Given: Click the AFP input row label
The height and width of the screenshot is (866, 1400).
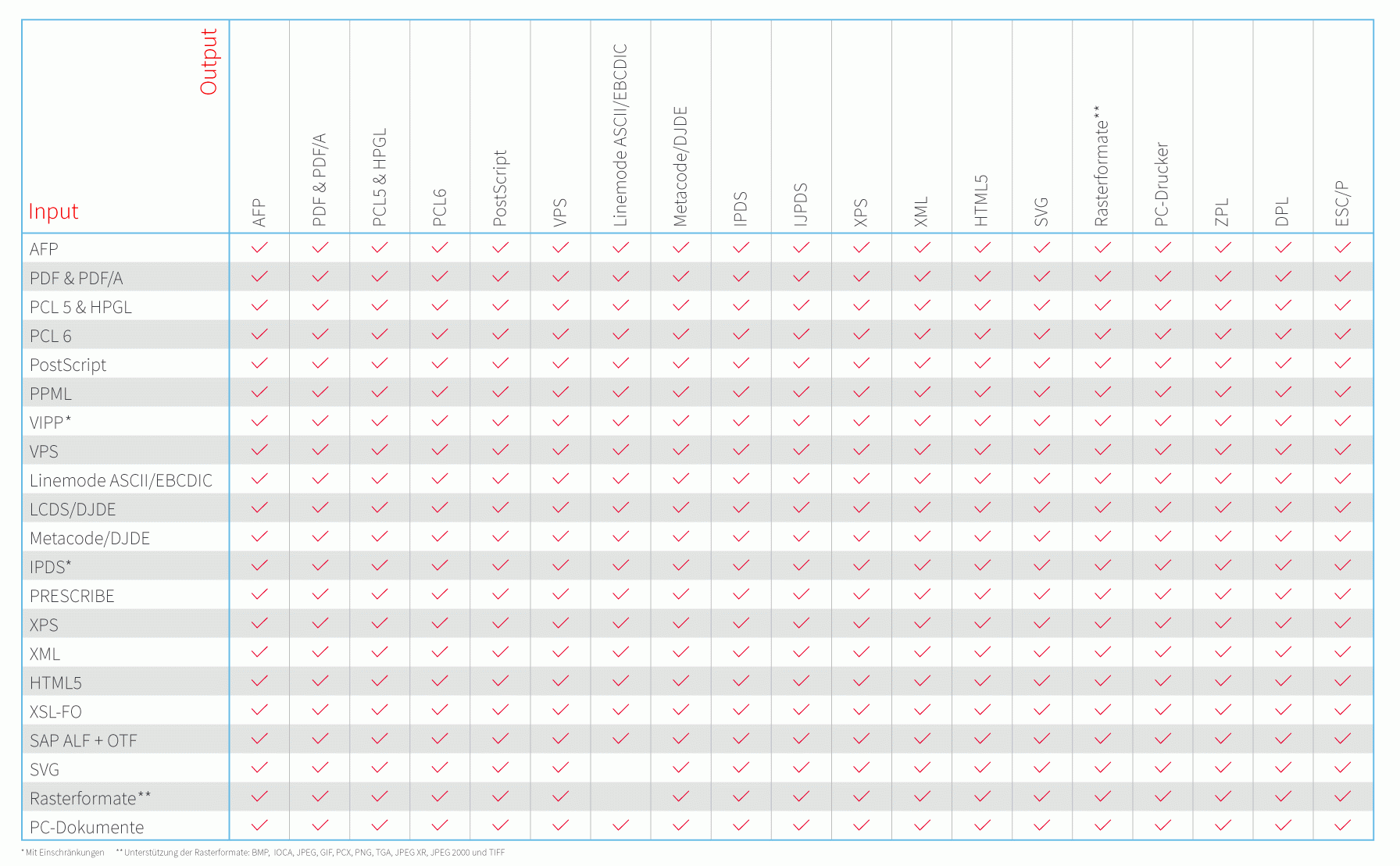Looking at the screenshot, I should [44, 249].
